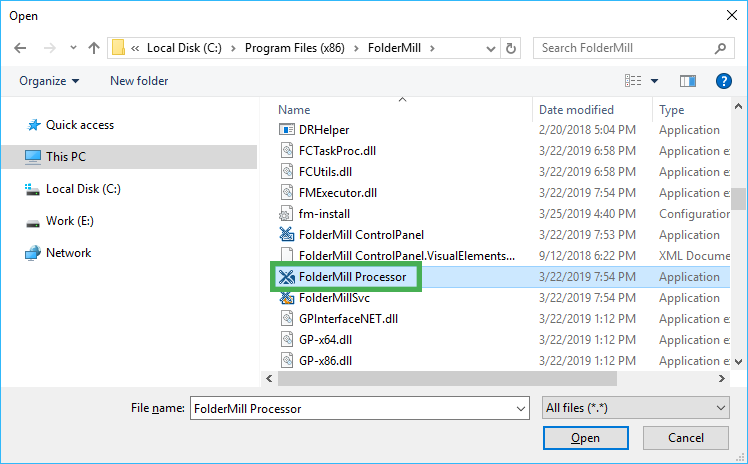Expand the chevron after Local Disk (C:)
The image size is (748, 464).
[233, 48]
